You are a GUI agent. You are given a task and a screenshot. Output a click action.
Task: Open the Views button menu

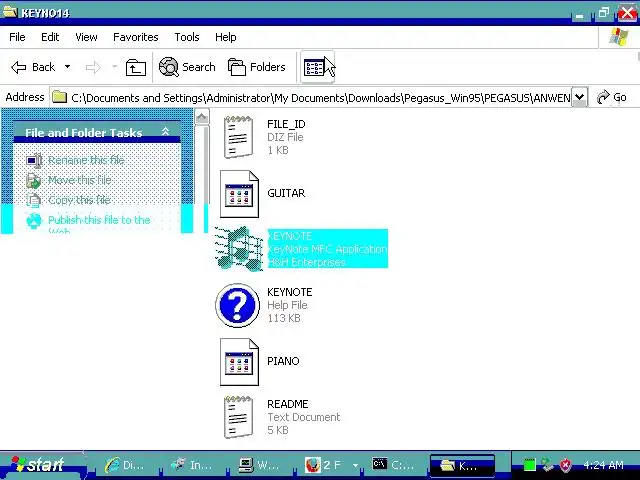click(x=317, y=67)
